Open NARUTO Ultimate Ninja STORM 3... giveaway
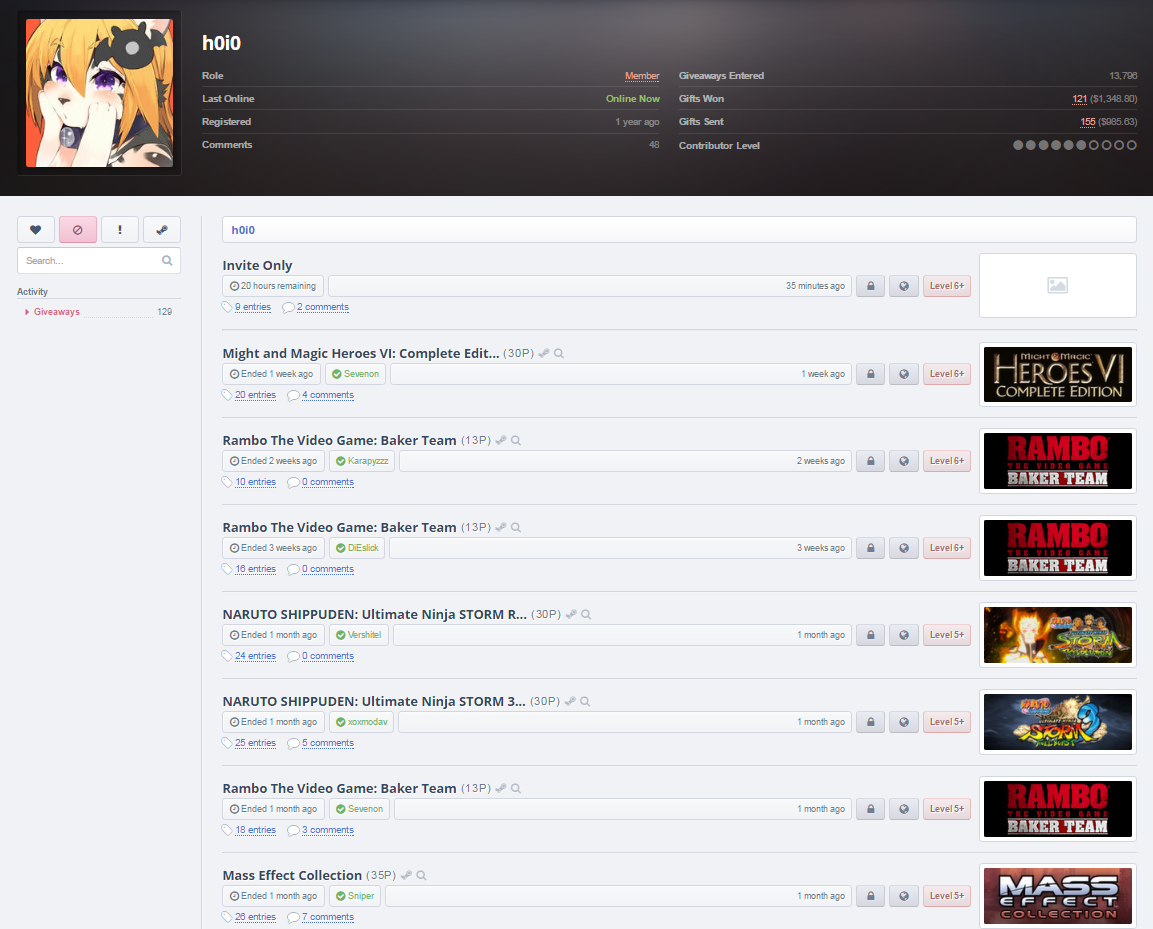 [x=374, y=701]
